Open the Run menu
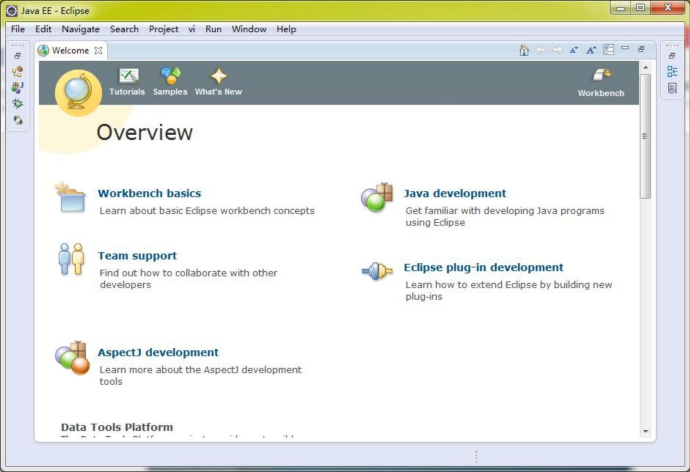This screenshot has height=472, width=690. (213, 29)
